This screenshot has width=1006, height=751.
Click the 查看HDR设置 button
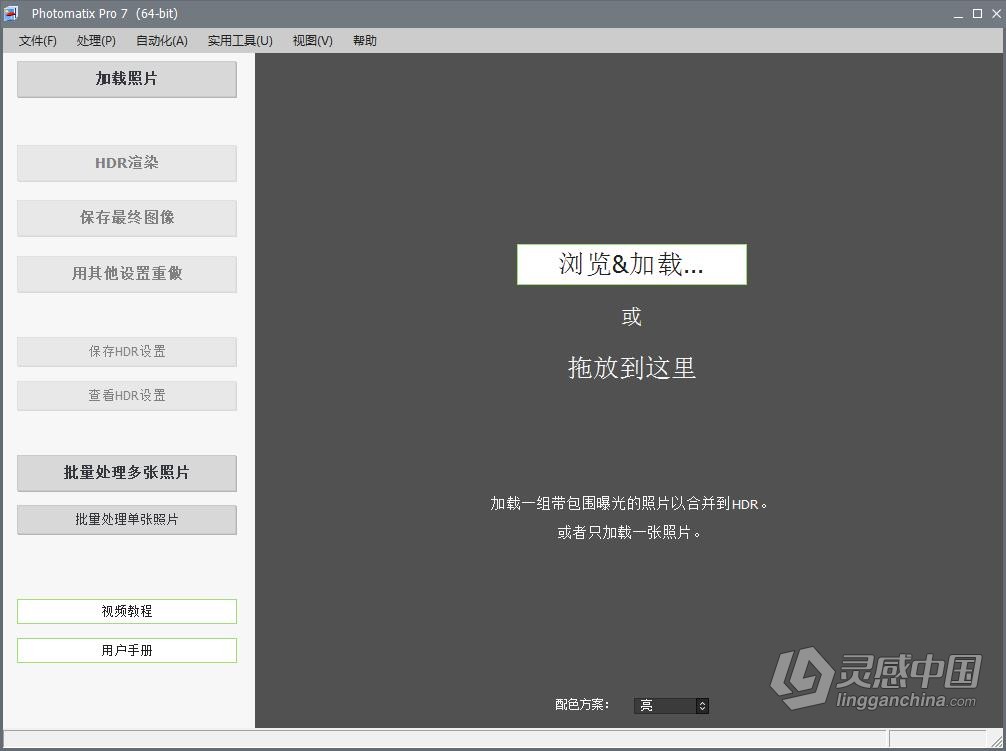pyautogui.click(x=127, y=396)
